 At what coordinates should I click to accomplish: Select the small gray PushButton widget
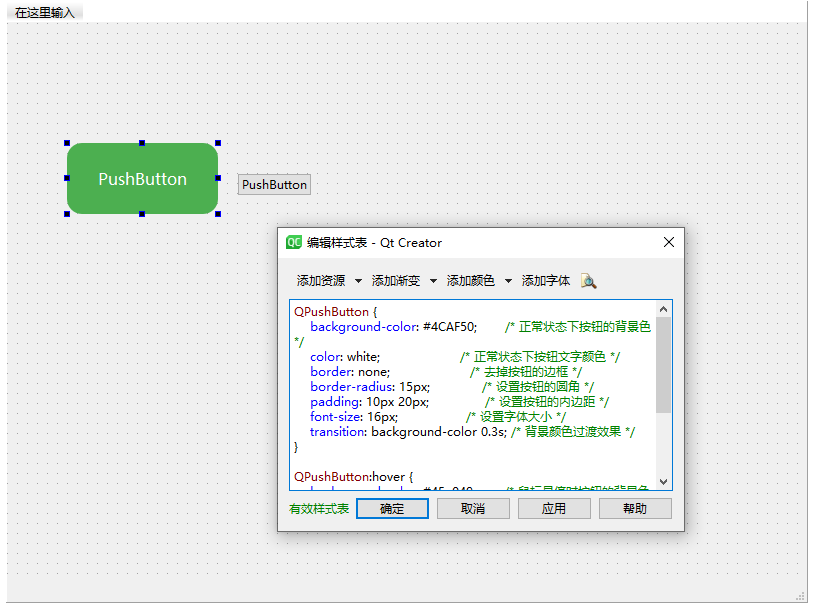pos(274,185)
